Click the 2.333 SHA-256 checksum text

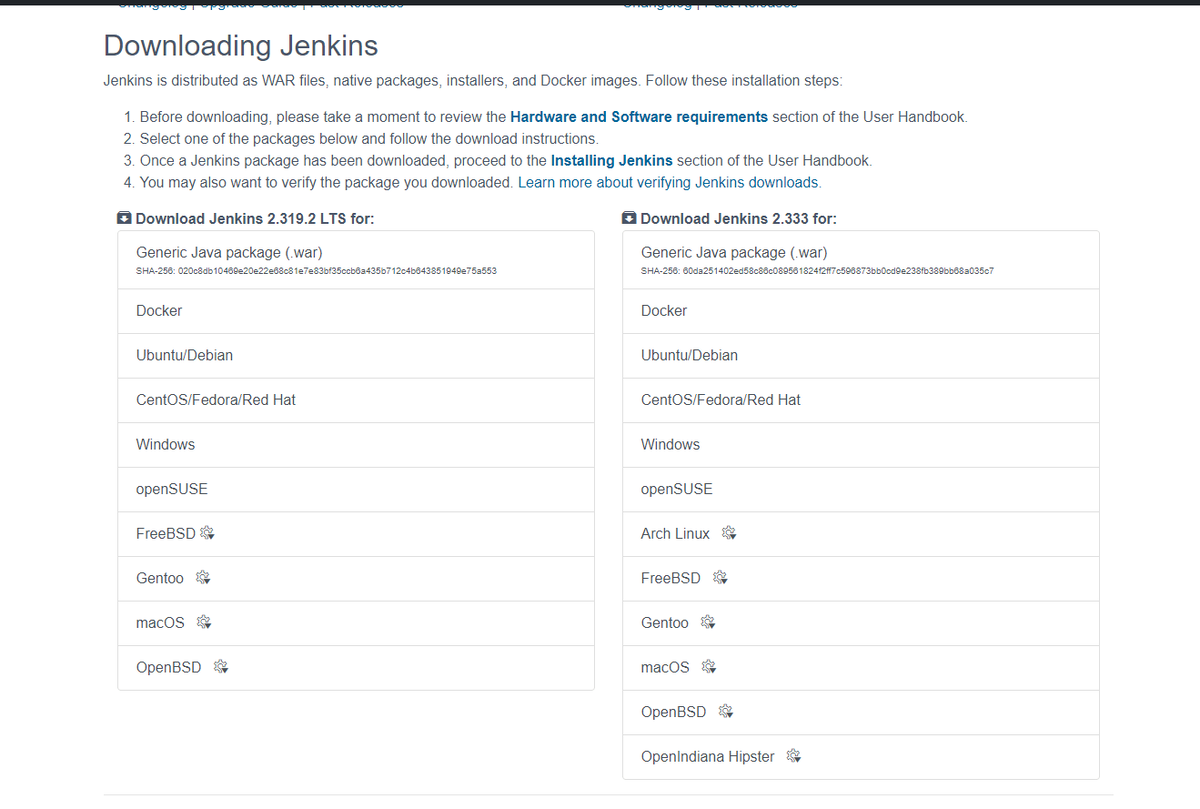pyautogui.click(x=817, y=271)
